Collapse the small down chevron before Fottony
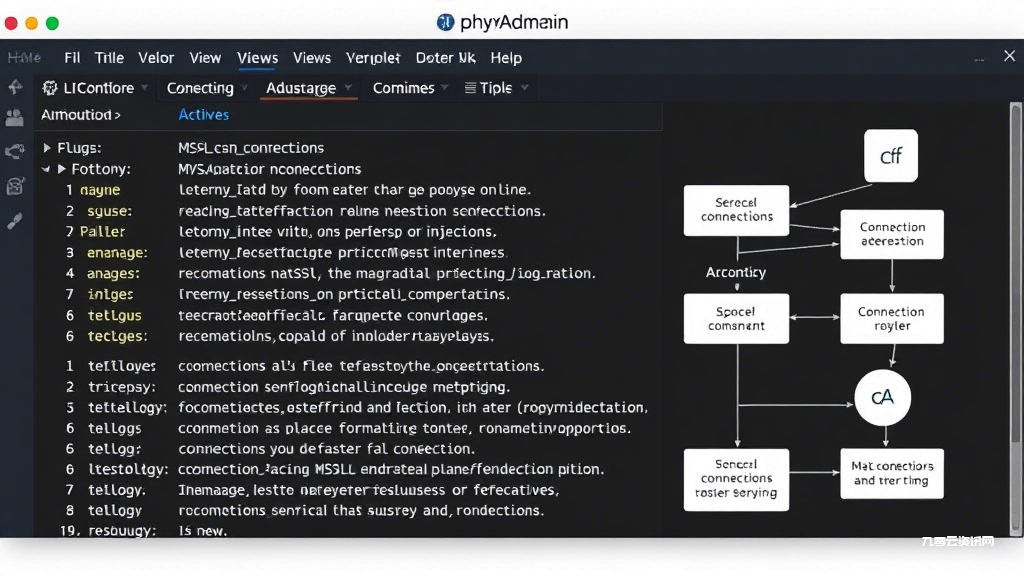 click(x=46, y=169)
